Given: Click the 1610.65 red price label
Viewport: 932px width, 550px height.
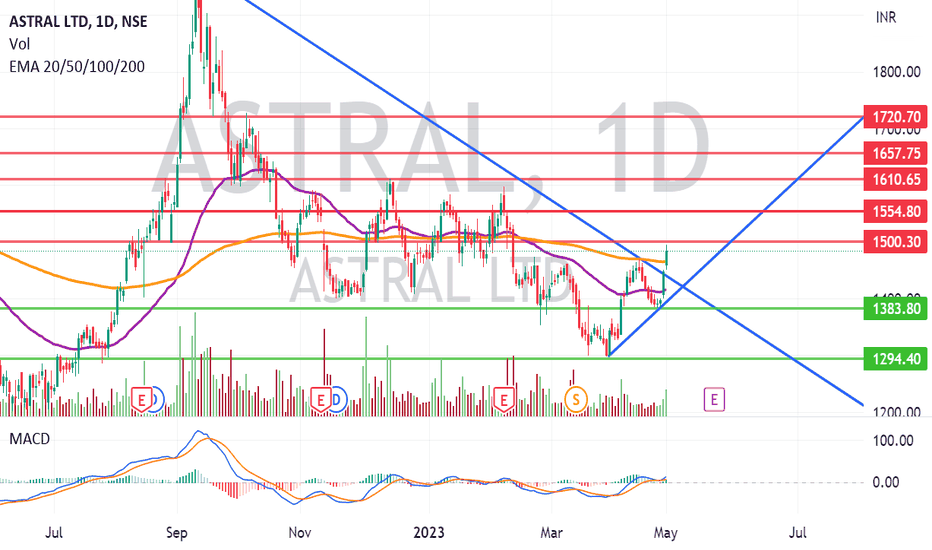Looking at the screenshot, I should (896, 179).
